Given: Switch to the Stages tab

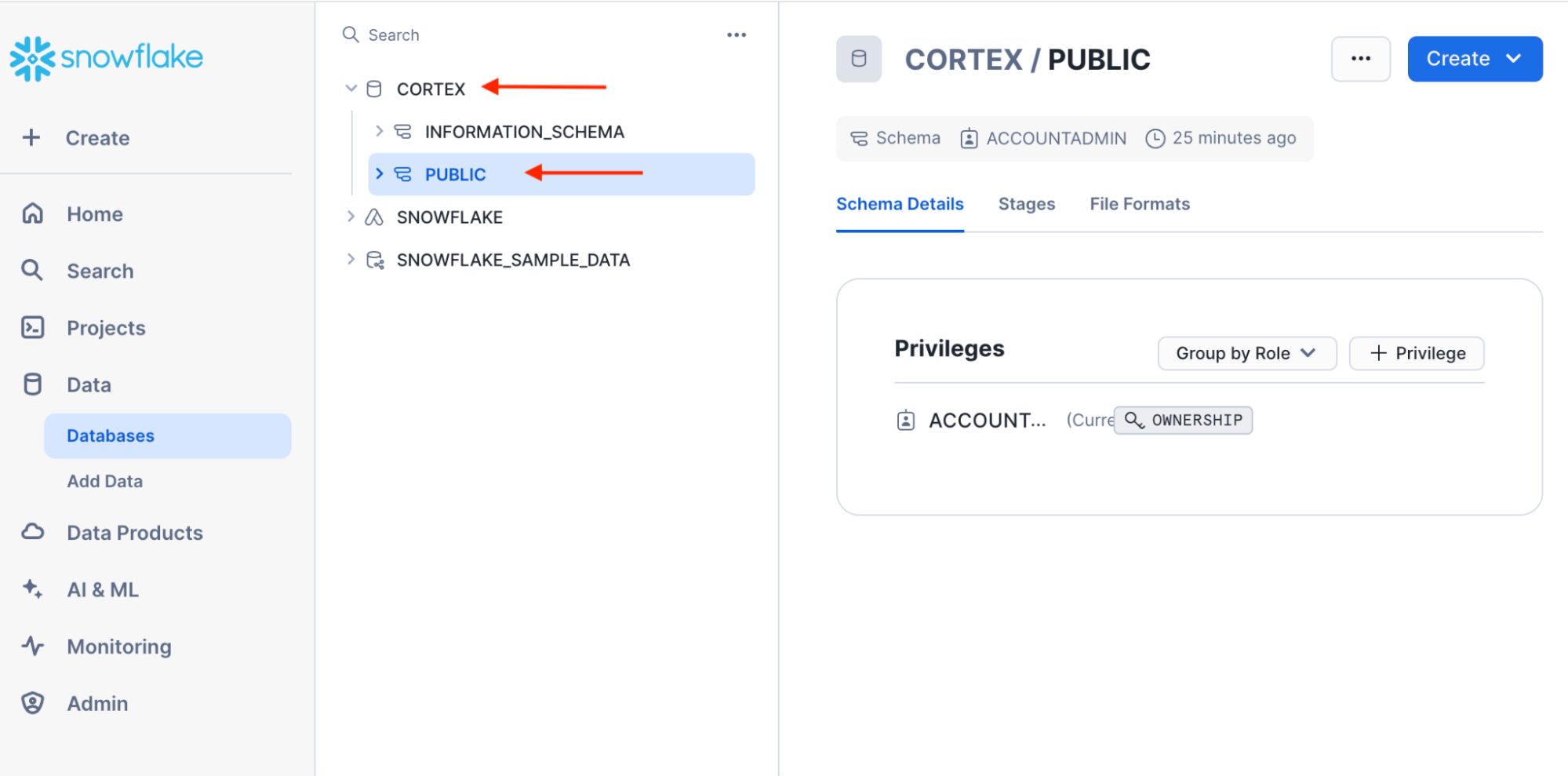Looking at the screenshot, I should [x=1027, y=204].
